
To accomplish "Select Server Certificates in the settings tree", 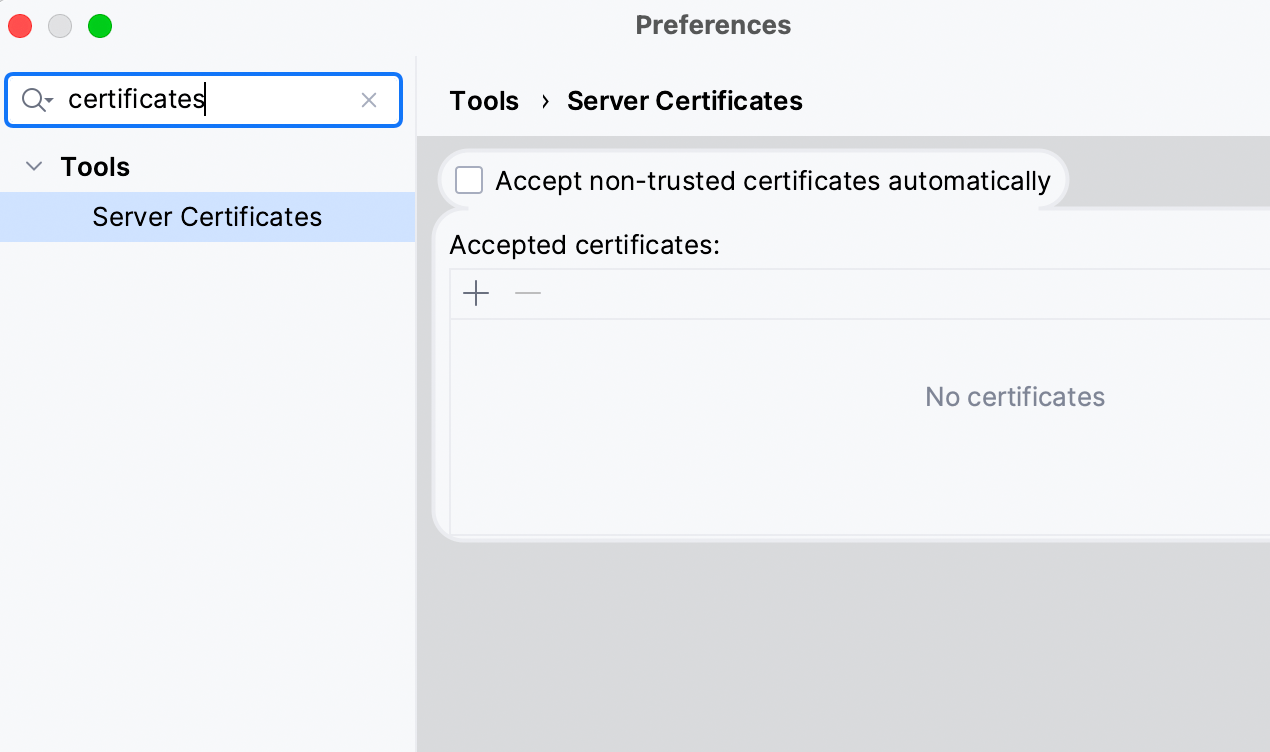I will 207,217.
